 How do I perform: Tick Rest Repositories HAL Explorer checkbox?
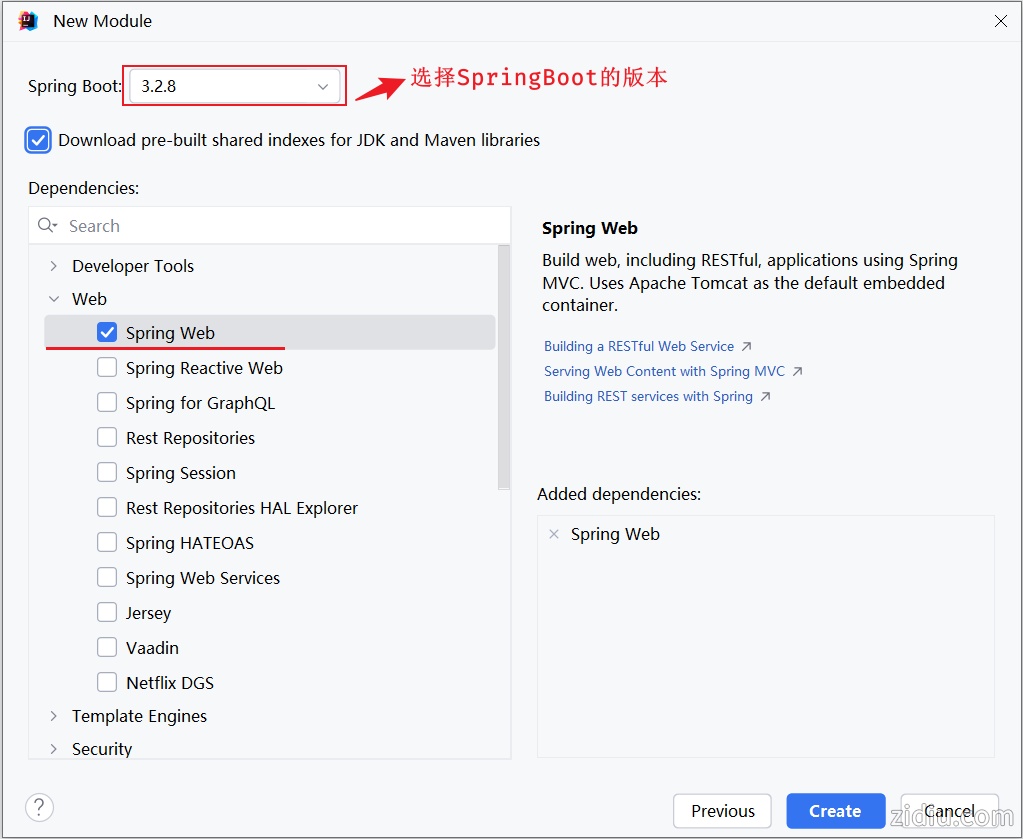[107, 508]
